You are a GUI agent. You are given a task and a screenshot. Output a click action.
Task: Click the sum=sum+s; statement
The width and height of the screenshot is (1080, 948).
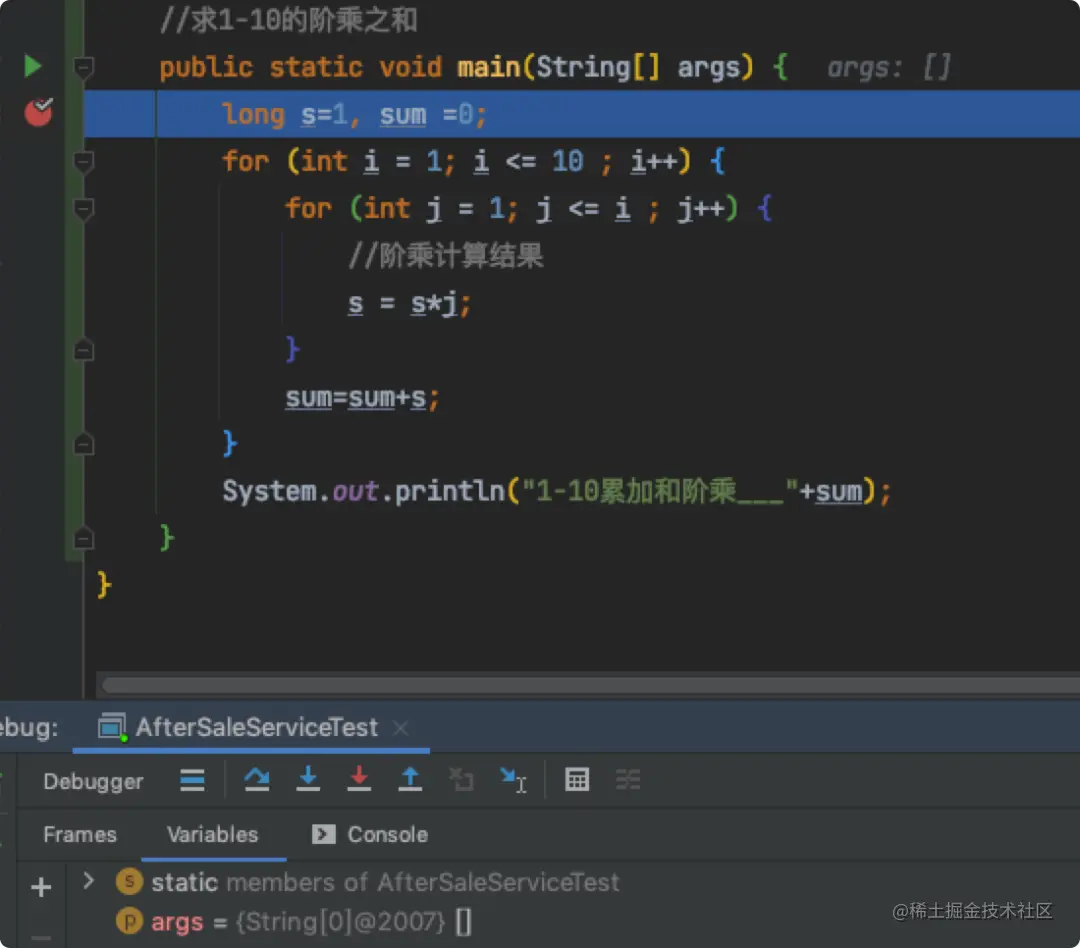coord(362,398)
